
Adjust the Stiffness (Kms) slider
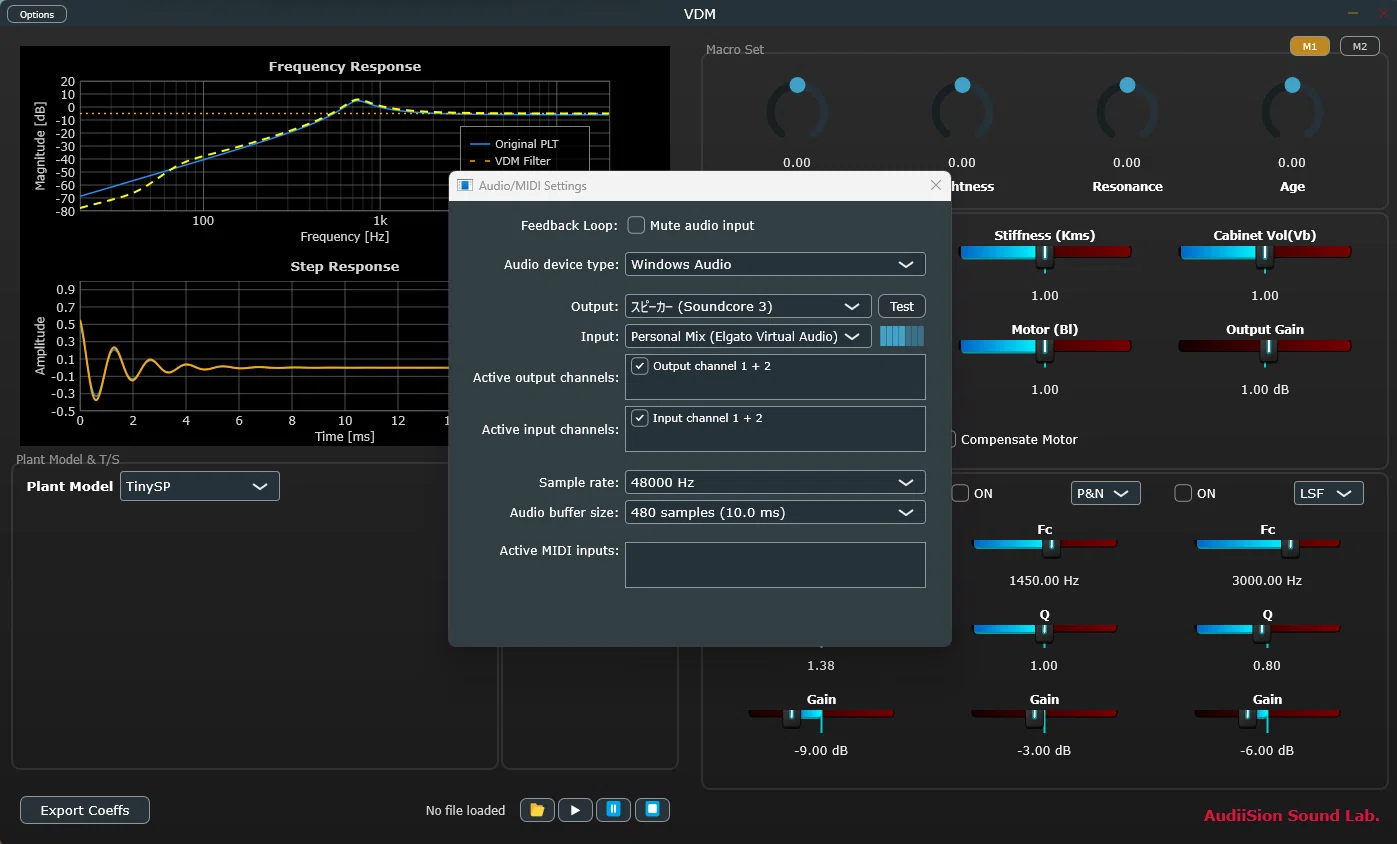pos(1045,253)
